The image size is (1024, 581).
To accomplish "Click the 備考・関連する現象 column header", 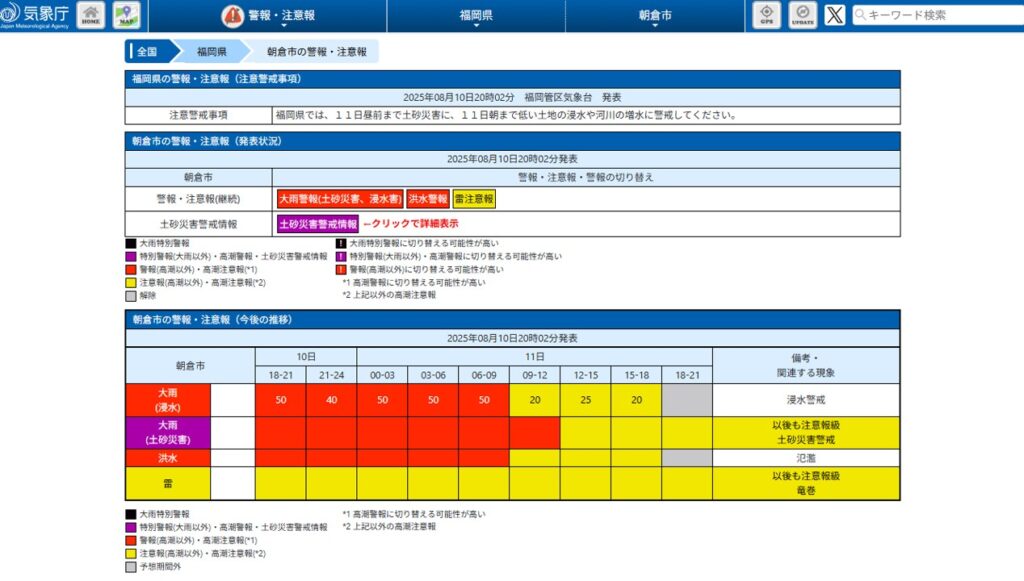I will [x=806, y=366].
